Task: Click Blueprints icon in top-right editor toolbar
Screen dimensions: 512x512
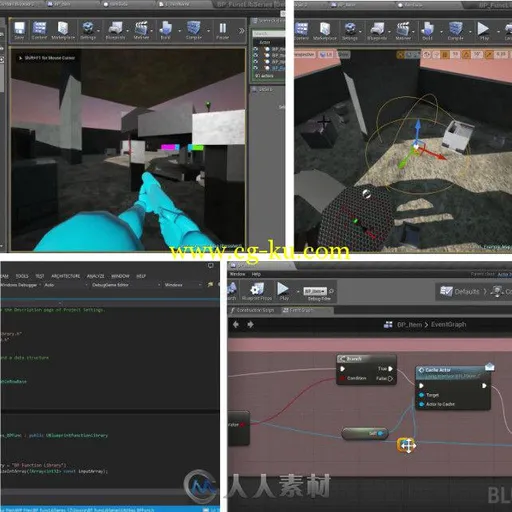Action: (377, 31)
